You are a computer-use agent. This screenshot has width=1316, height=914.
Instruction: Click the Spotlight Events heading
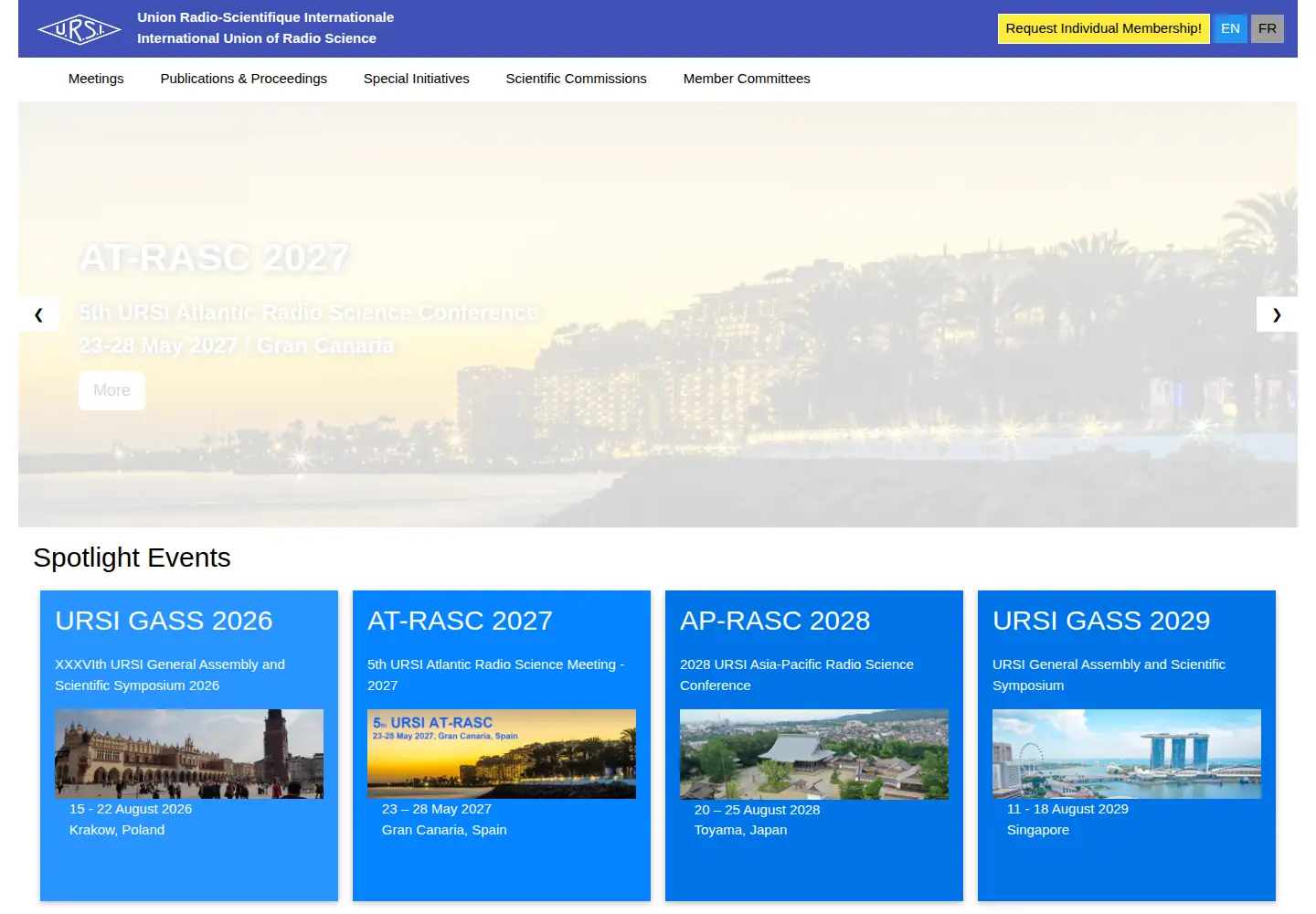(x=132, y=558)
